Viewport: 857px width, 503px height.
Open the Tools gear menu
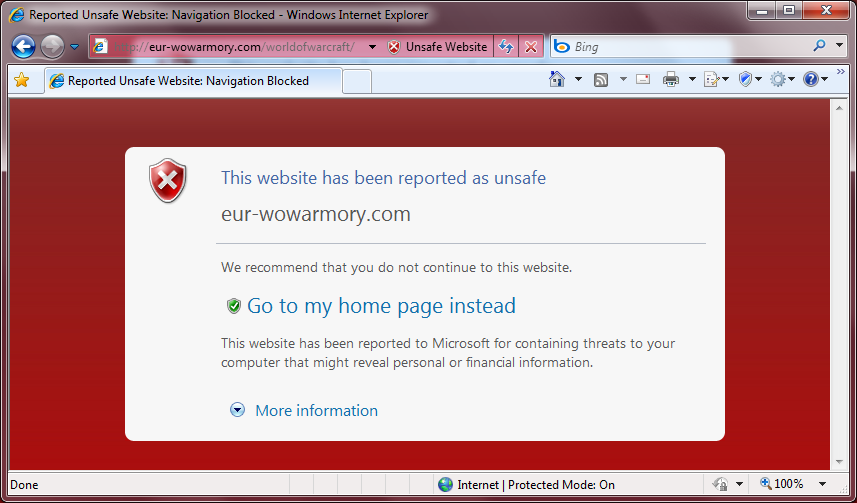click(782, 80)
